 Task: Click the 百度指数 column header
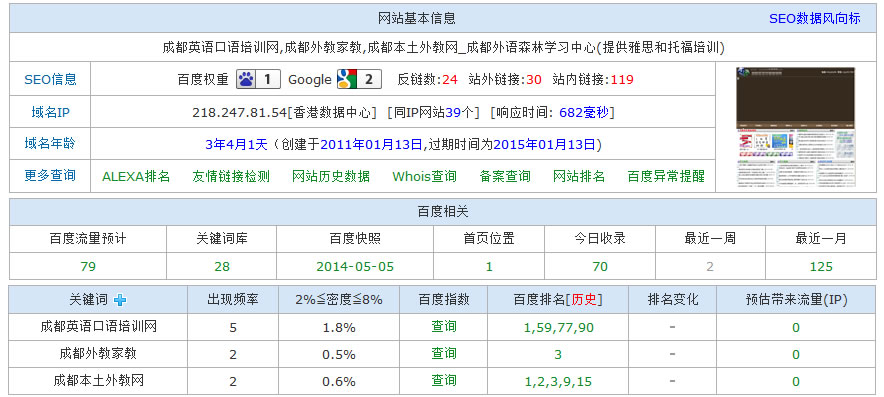(x=444, y=300)
